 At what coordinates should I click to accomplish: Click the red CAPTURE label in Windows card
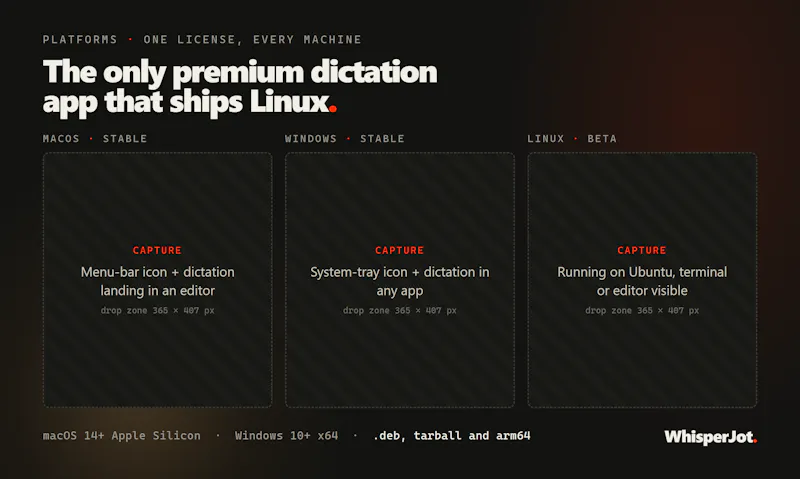coord(399,250)
